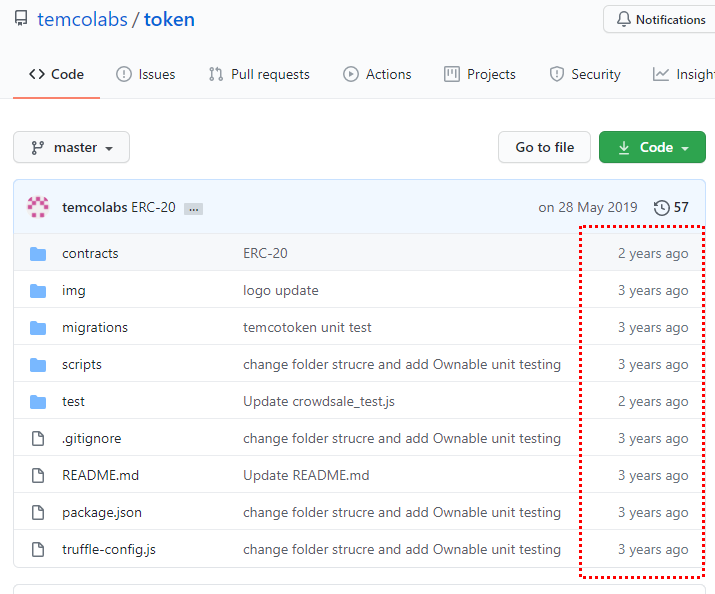Click the Projects board icon
The width and height of the screenshot is (715, 594).
pos(451,74)
